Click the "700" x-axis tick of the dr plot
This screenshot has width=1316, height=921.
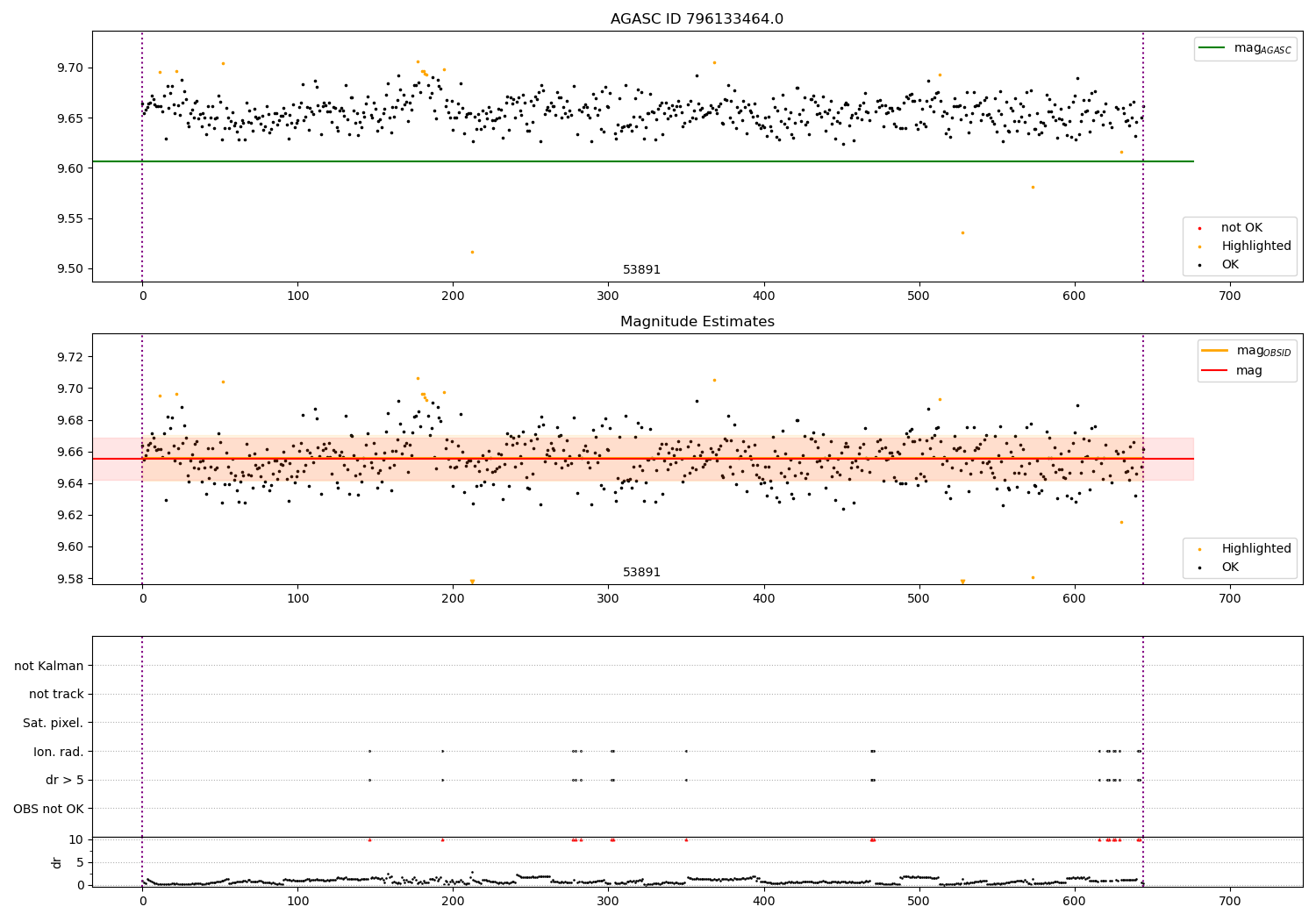pos(1230,901)
